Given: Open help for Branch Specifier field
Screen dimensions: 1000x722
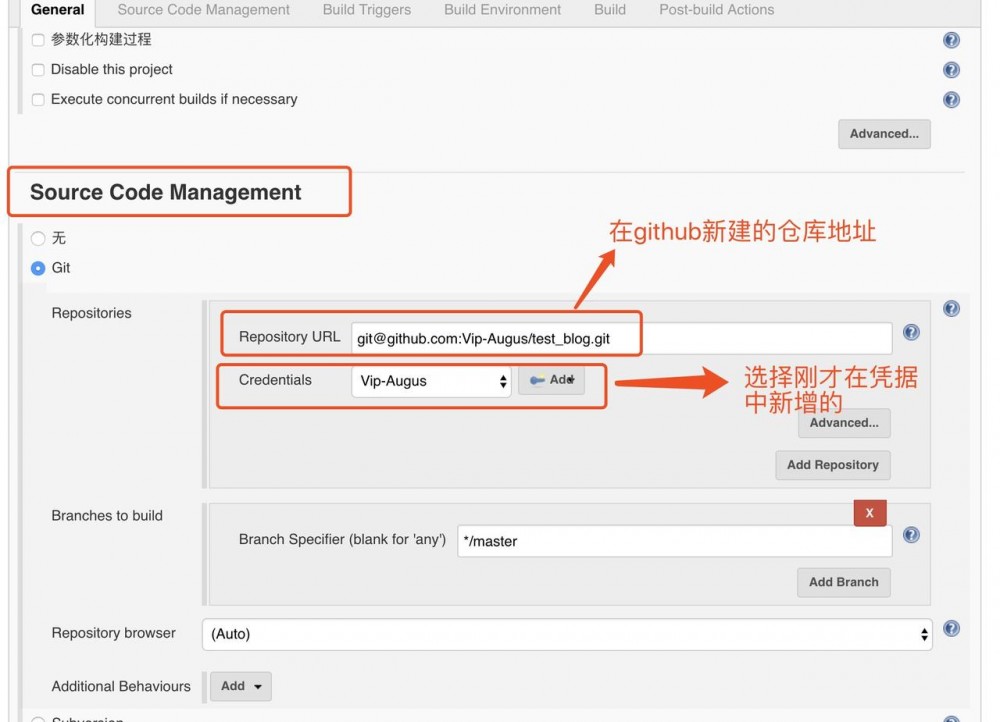Looking at the screenshot, I should click(x=911, y=535).
